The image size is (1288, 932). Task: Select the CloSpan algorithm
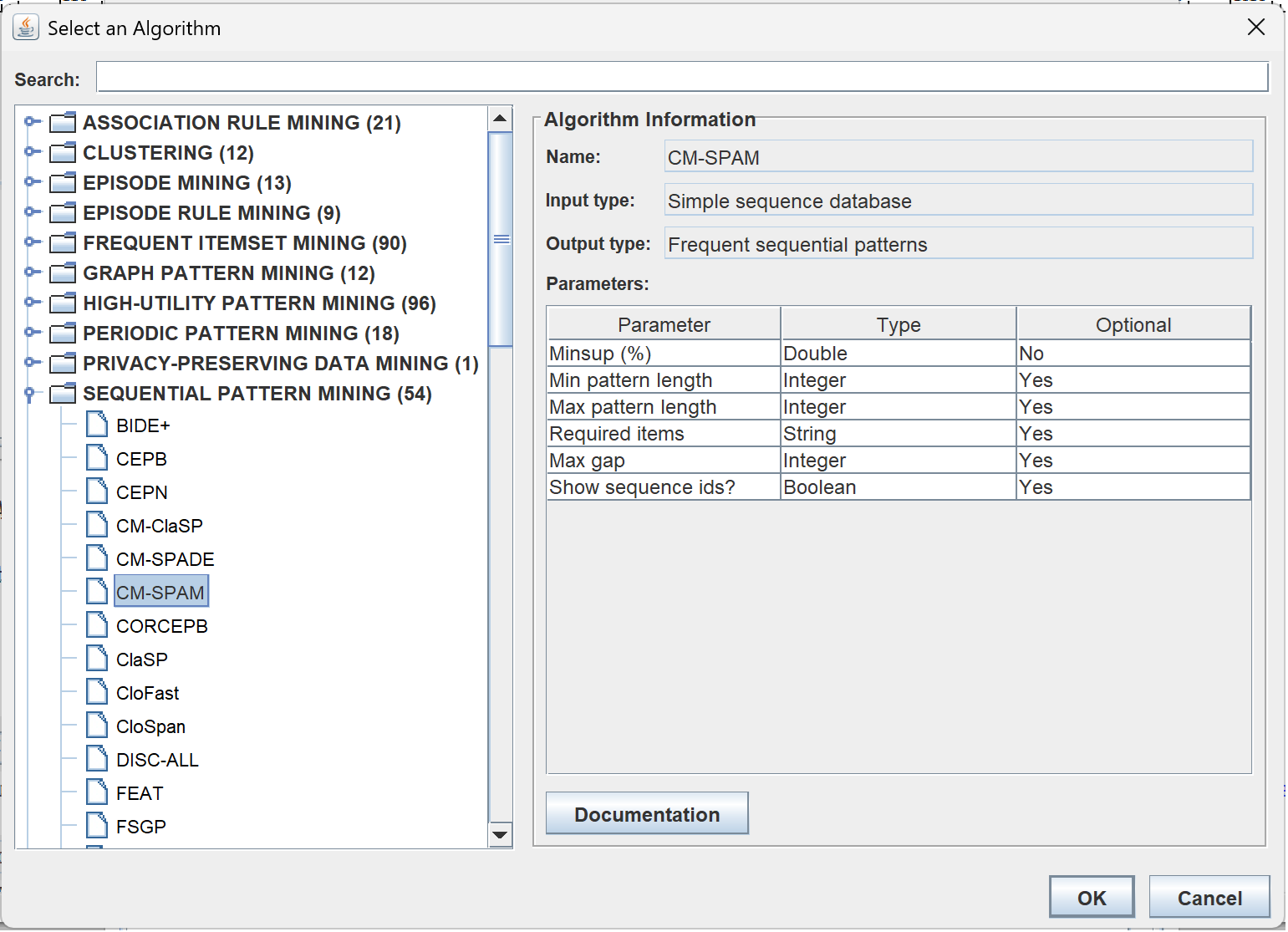[150, 726]
